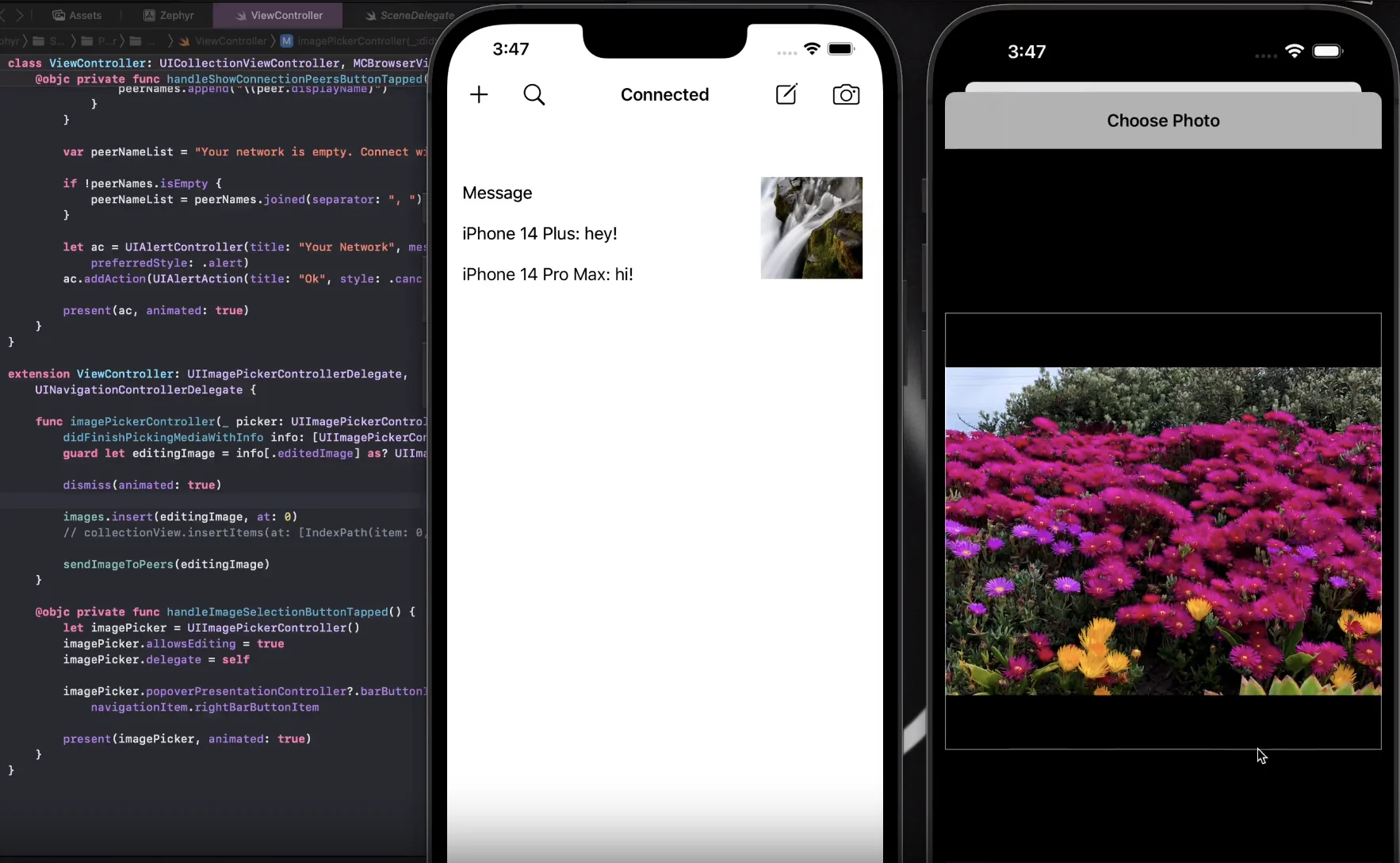Click the forward navigation arrow in Xcode
The image size is (1400, 863).
21,15
